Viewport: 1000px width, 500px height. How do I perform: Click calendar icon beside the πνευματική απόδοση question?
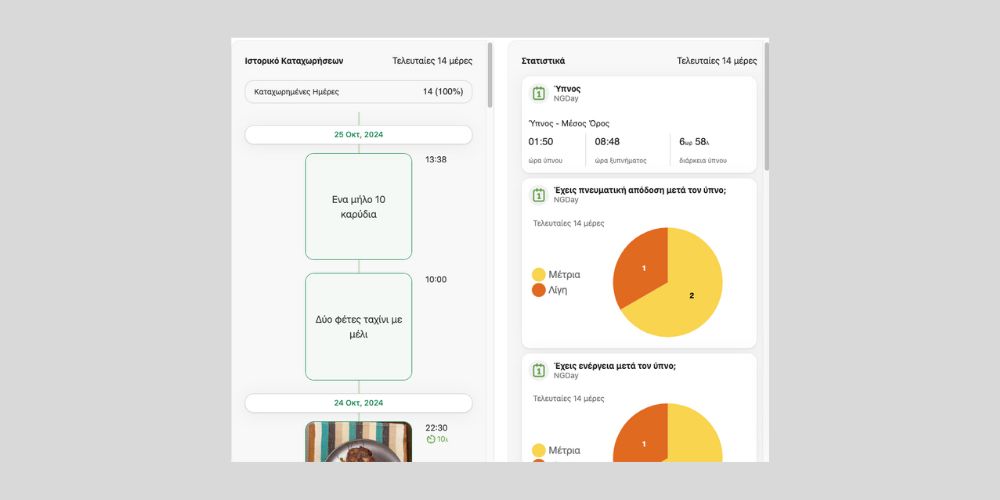click(x=538, y=195)
